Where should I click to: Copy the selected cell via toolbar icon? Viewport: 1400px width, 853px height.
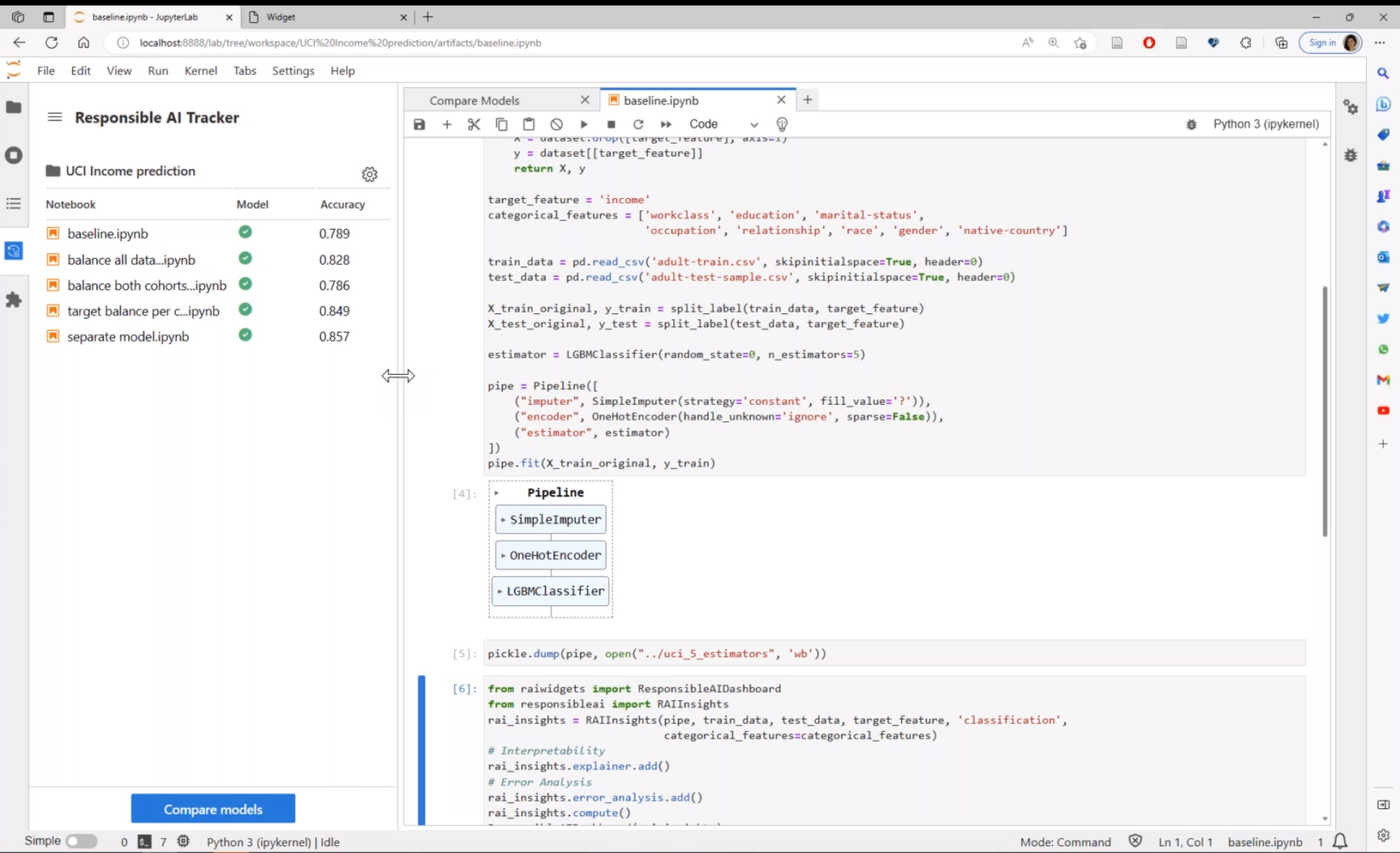pos(501,124)
